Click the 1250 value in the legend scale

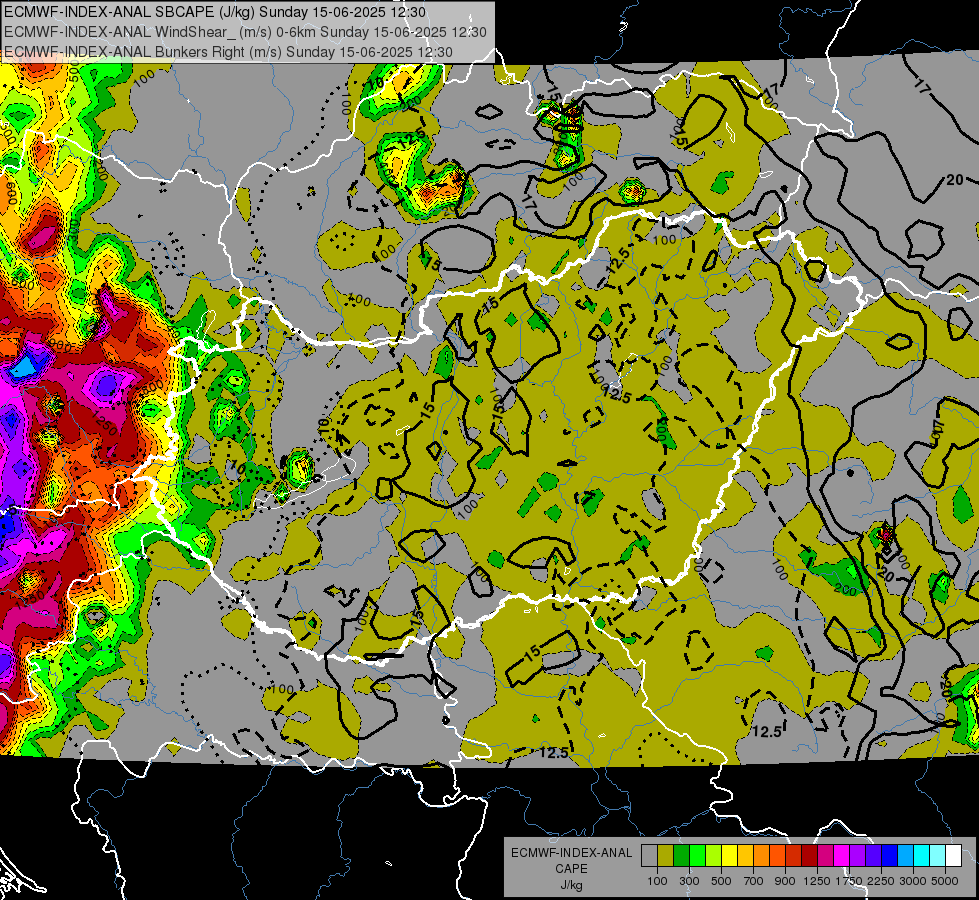pyautogui.click(x=817, y=881)
